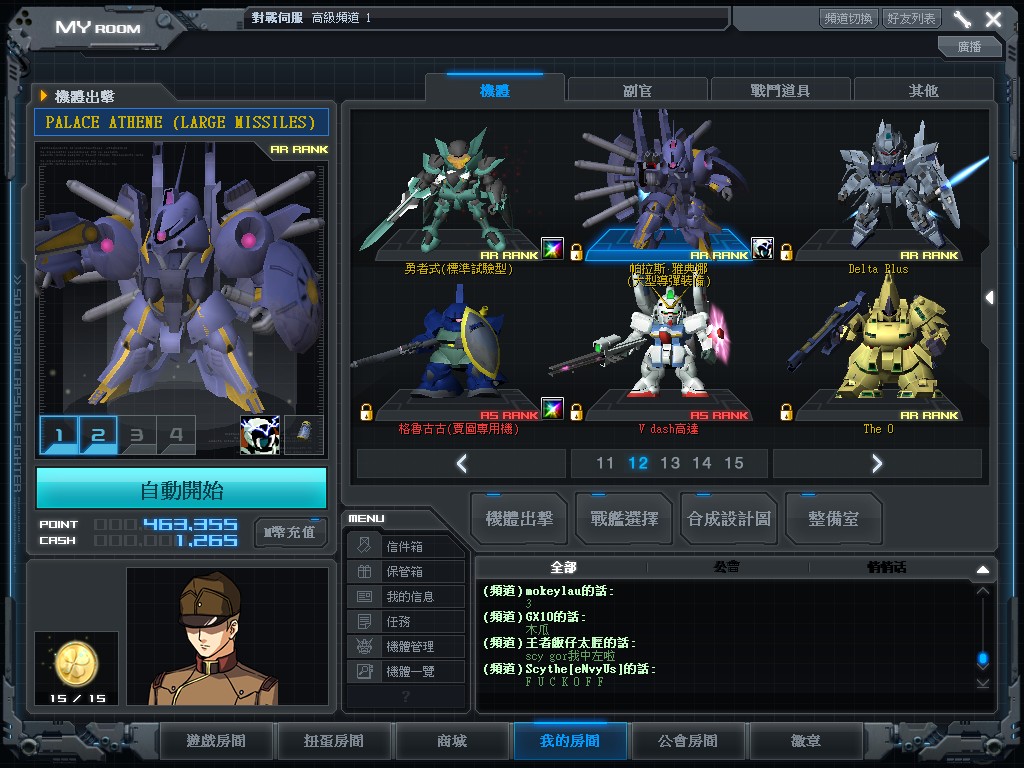Switch to the 戰鬥道具 tab
This screenshot has width=1024, height=768.
pyautogui.click(x=780, y=90)
